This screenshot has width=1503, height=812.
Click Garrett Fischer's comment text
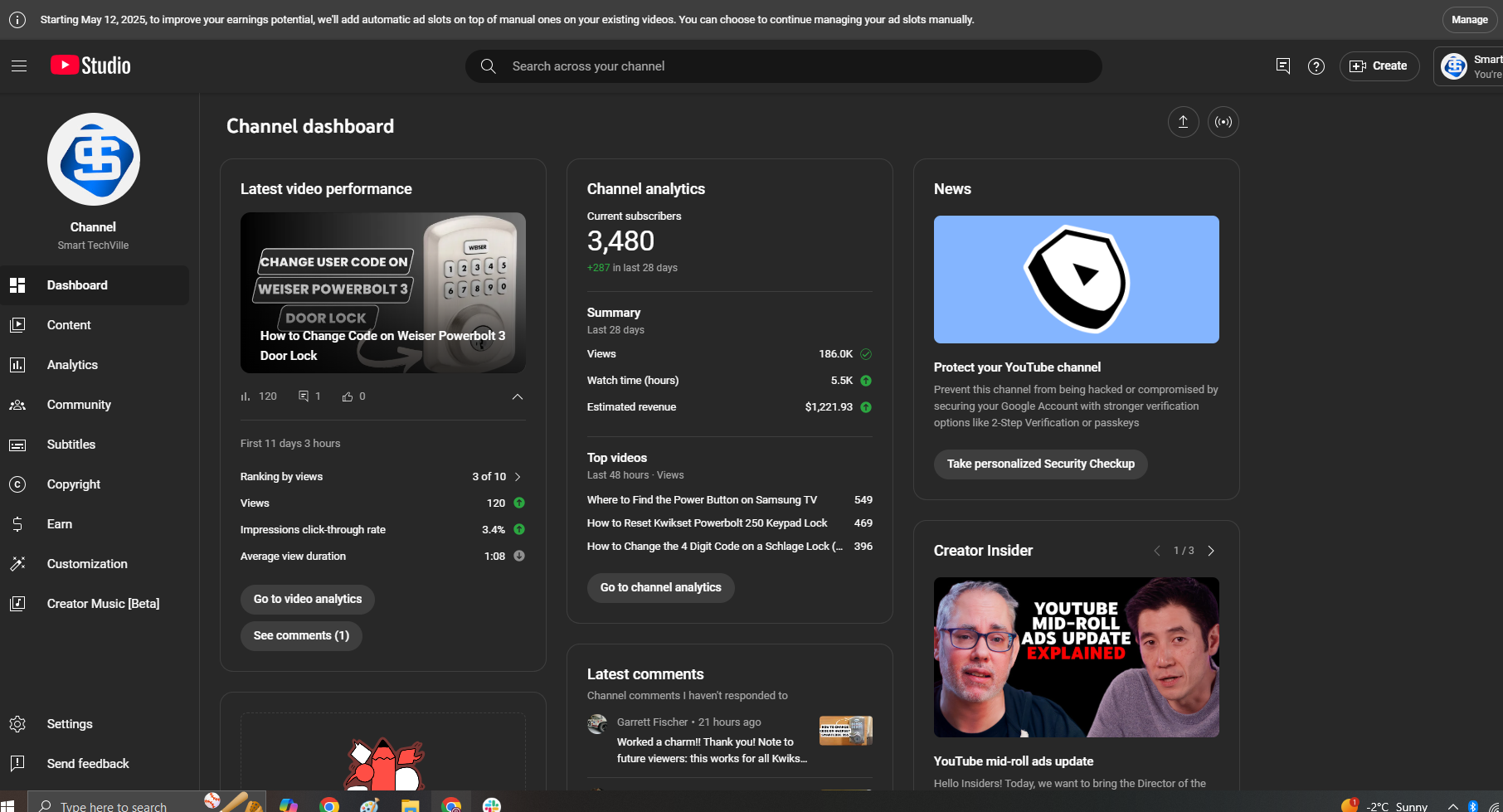(712, 751)
